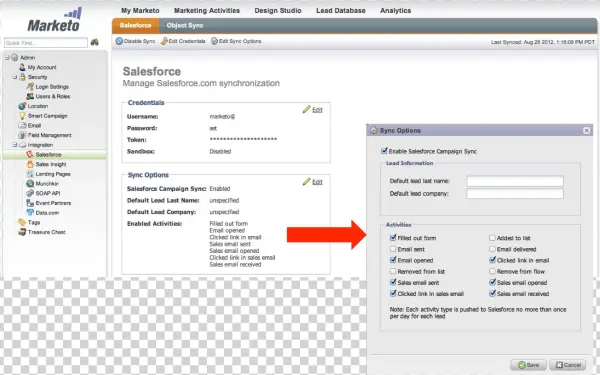Check the Removed from list checkbox
The height and width of the screenshot is (375, 600).
(393, 271)
